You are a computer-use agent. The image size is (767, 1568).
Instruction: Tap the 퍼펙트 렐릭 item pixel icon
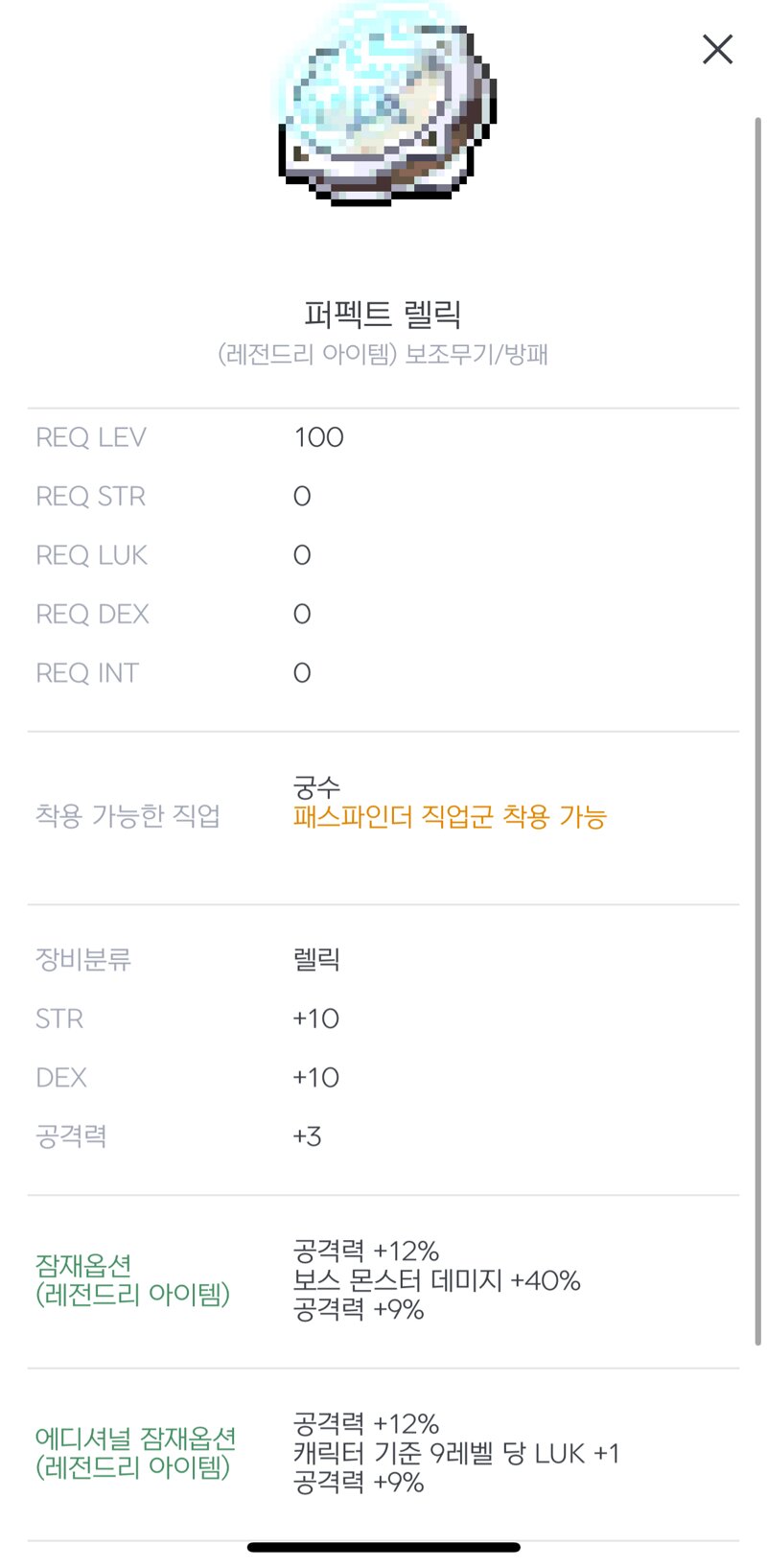[x=385, y=104]
